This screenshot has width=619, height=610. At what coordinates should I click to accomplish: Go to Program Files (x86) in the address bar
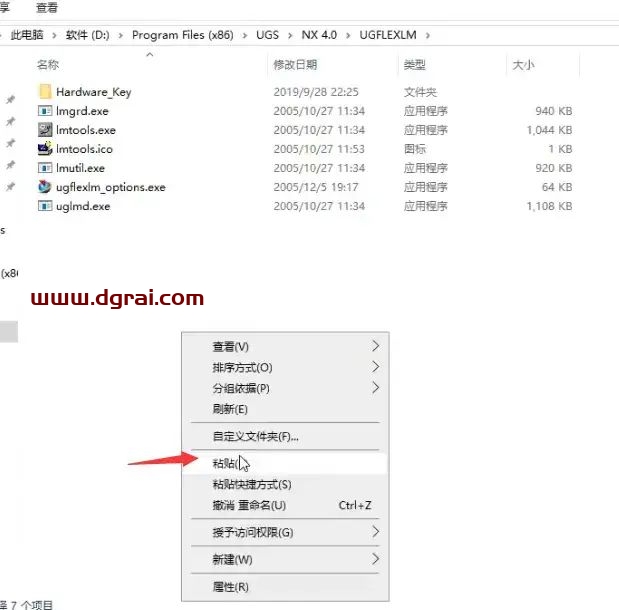tap(182, 35)
